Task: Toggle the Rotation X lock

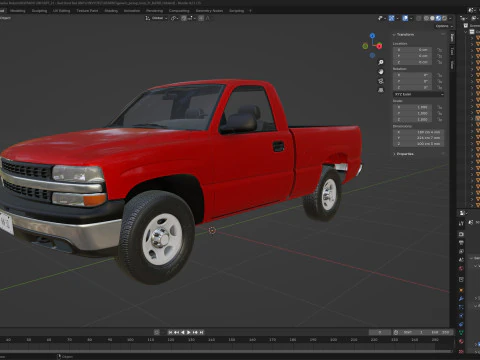Action: coord(440,75)
